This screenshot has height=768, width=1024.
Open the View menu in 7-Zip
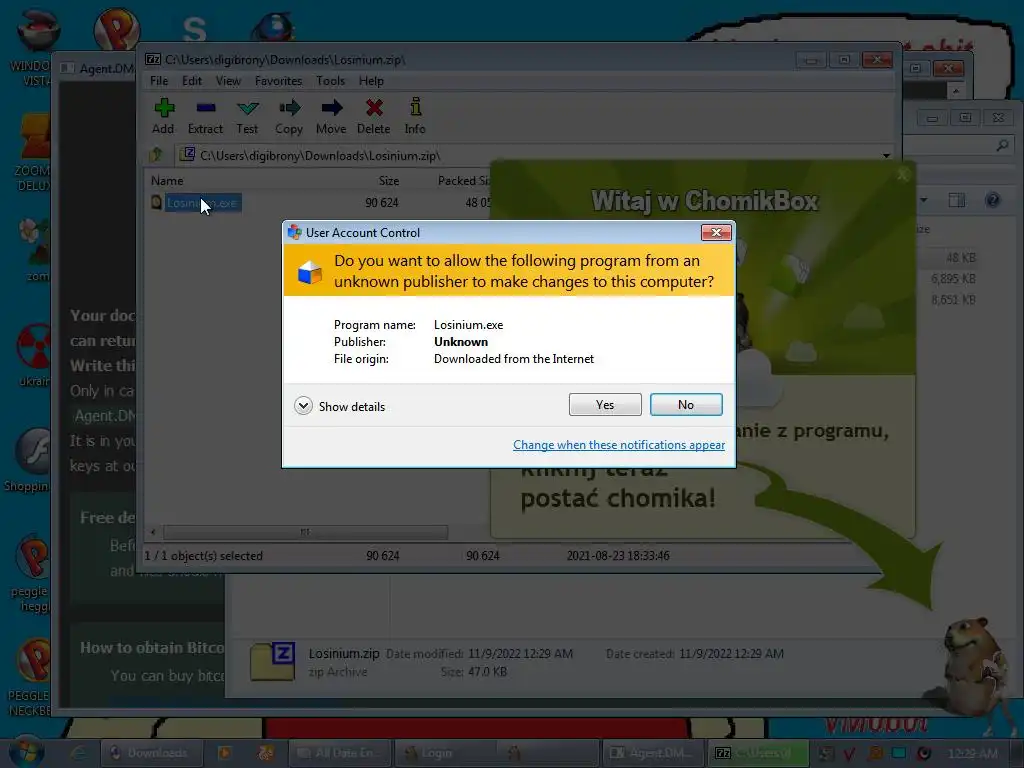[x=228, y=81]
